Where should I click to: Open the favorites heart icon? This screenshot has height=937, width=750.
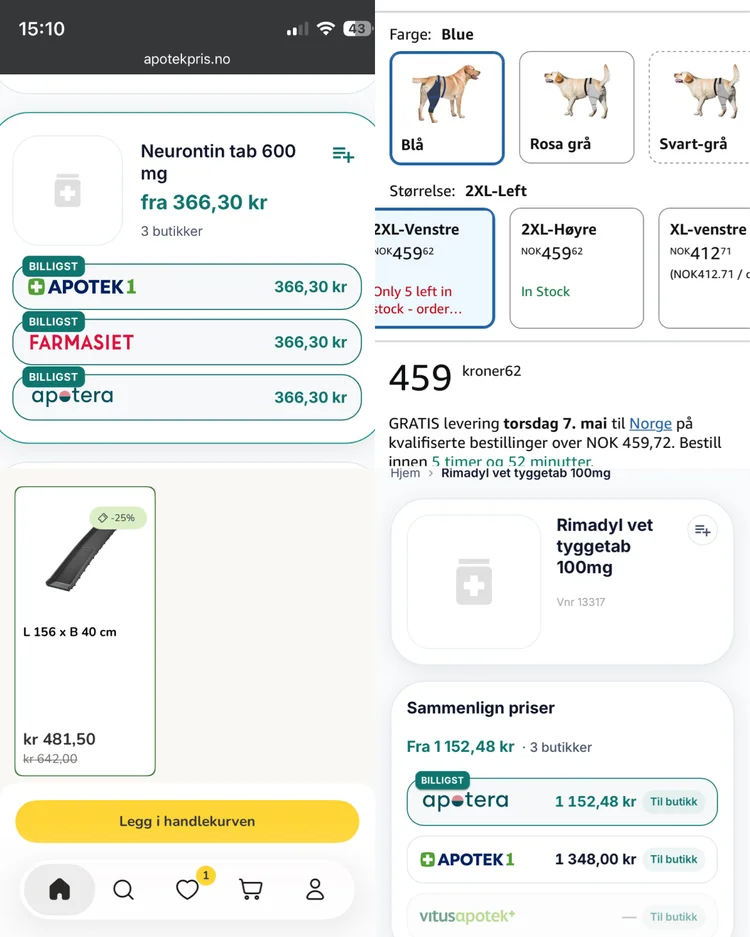[x=188, y=889]
